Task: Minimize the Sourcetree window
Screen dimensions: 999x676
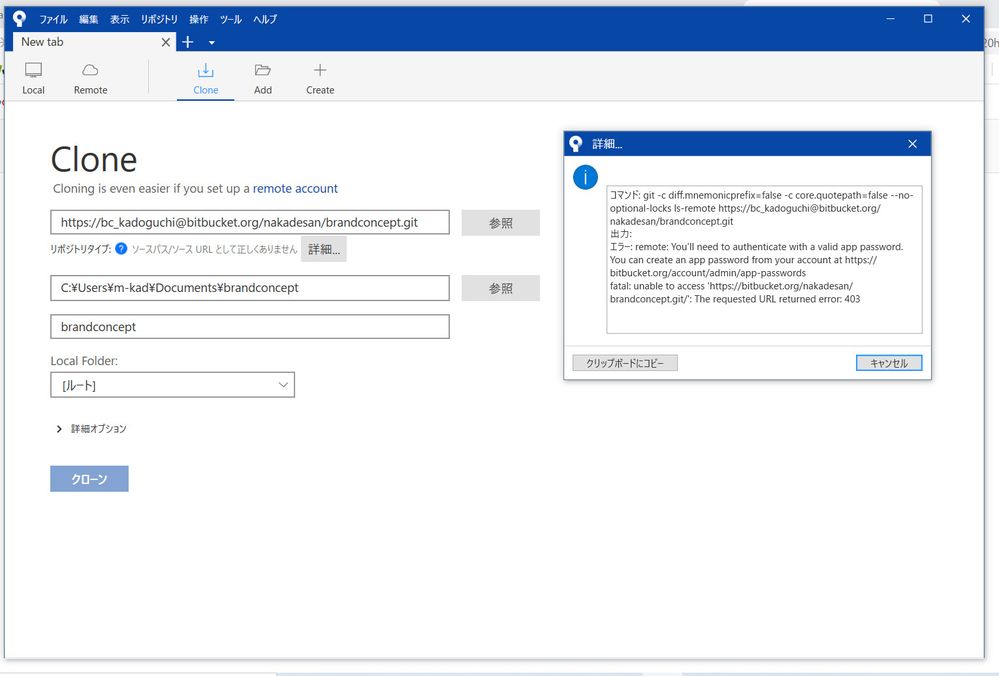Action: pyautogui.click(x=891, y=19)
